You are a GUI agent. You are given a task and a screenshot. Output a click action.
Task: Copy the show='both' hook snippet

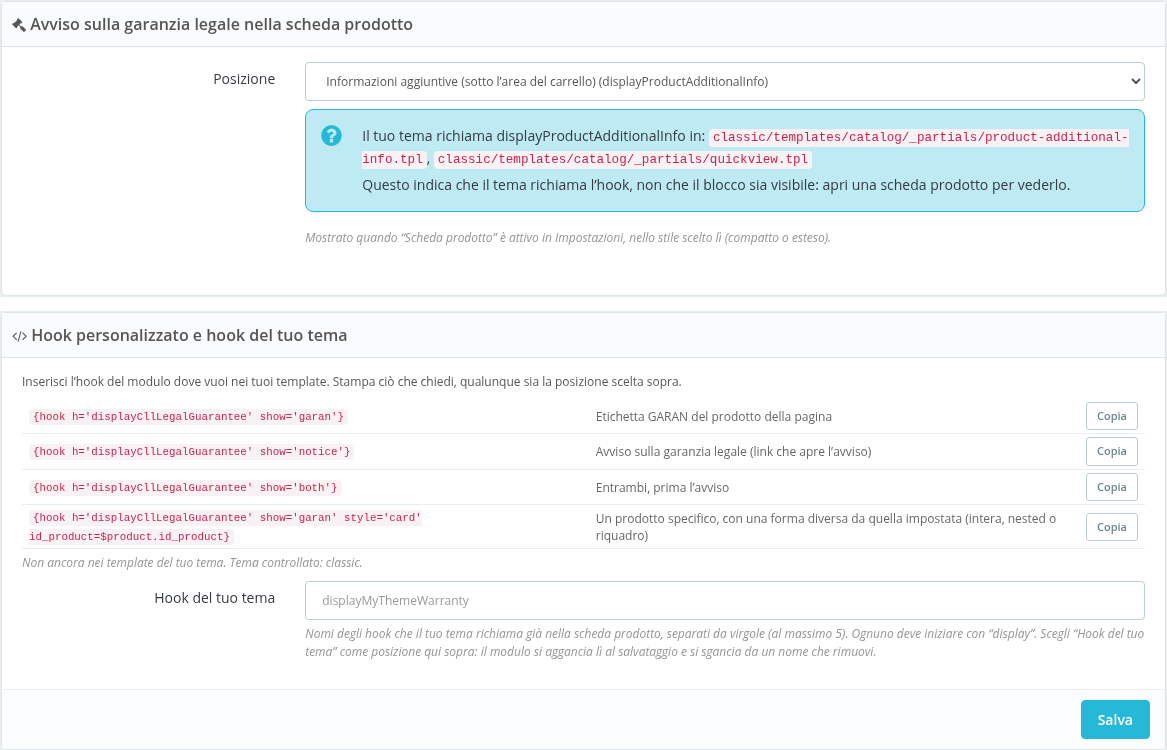click(1111, 487)
